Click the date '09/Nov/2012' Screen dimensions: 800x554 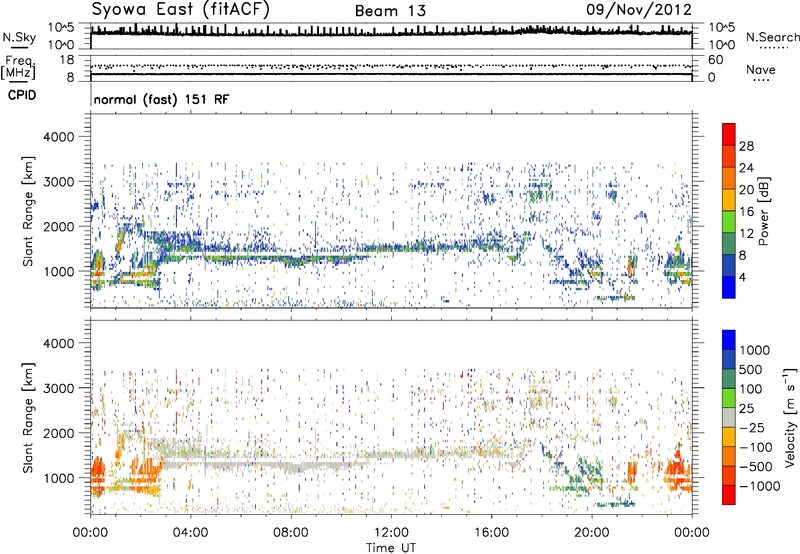tap(639, 10)
